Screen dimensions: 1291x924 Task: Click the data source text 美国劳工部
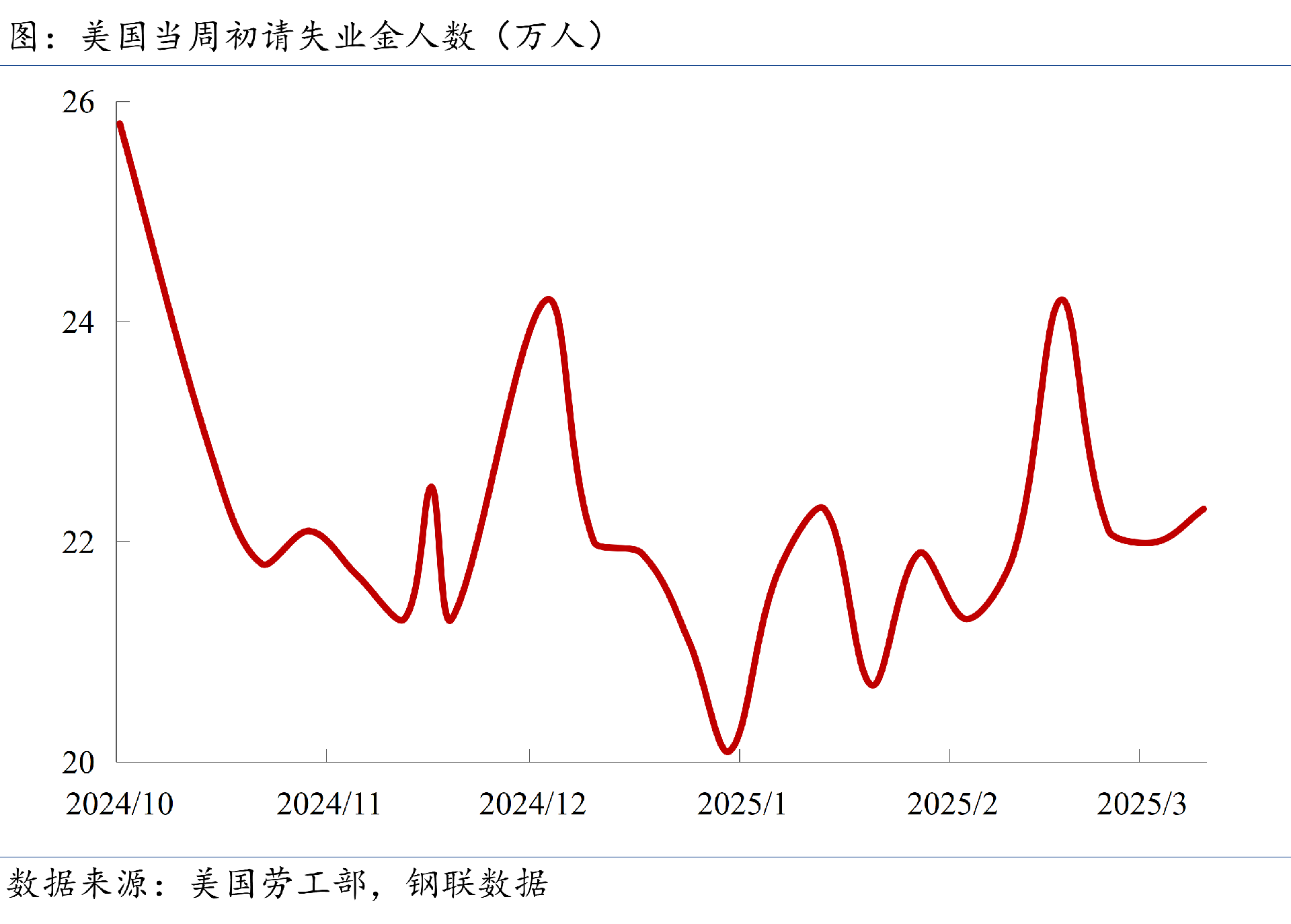(x=278, y=884)
